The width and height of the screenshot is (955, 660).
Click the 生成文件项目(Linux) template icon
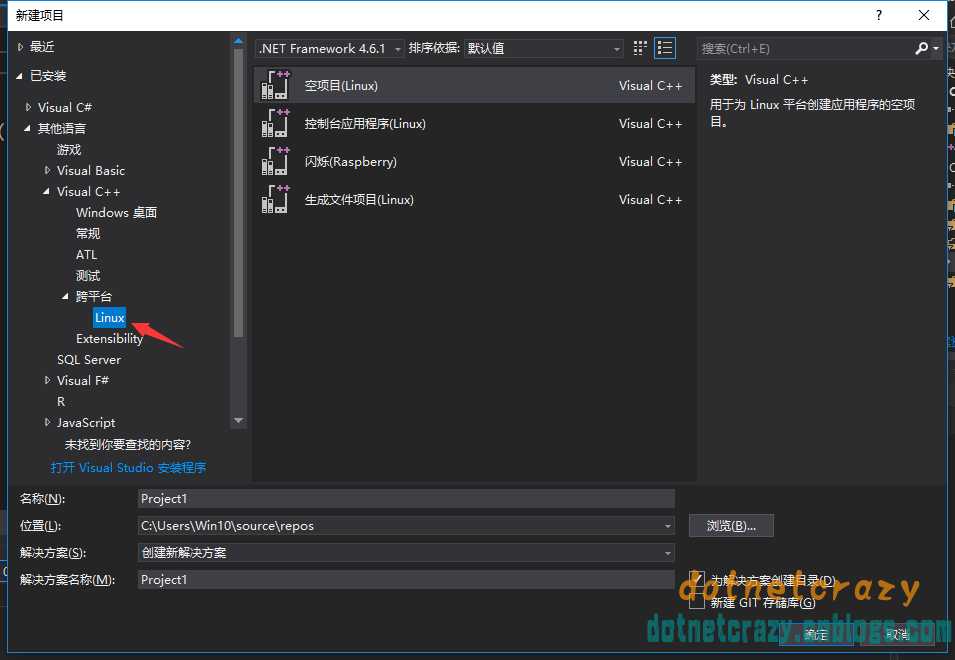[275, 200]
